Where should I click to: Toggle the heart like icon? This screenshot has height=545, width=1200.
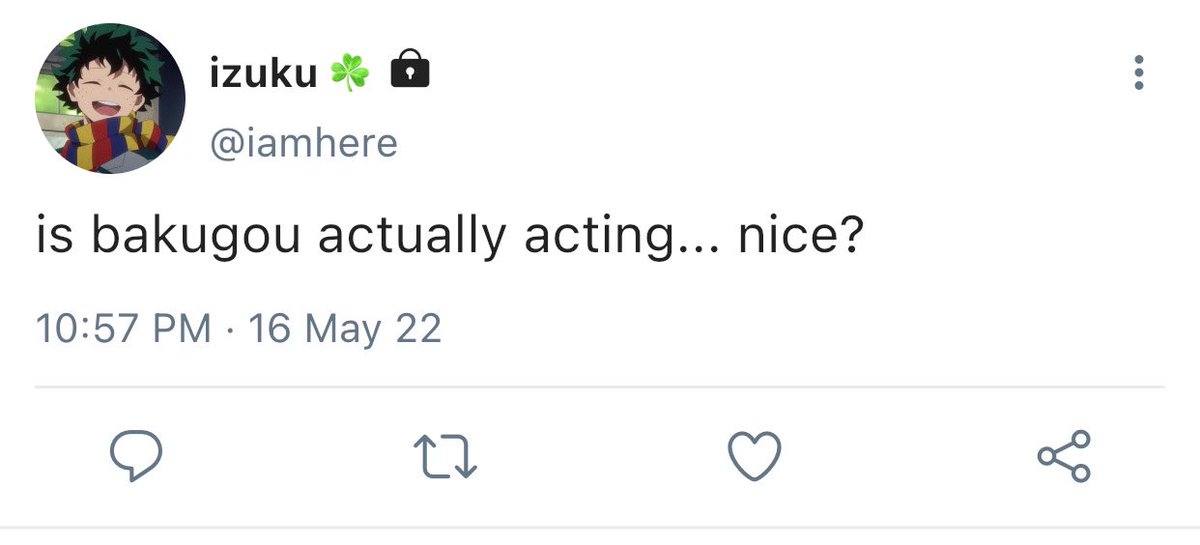click(x=752, y=457)
